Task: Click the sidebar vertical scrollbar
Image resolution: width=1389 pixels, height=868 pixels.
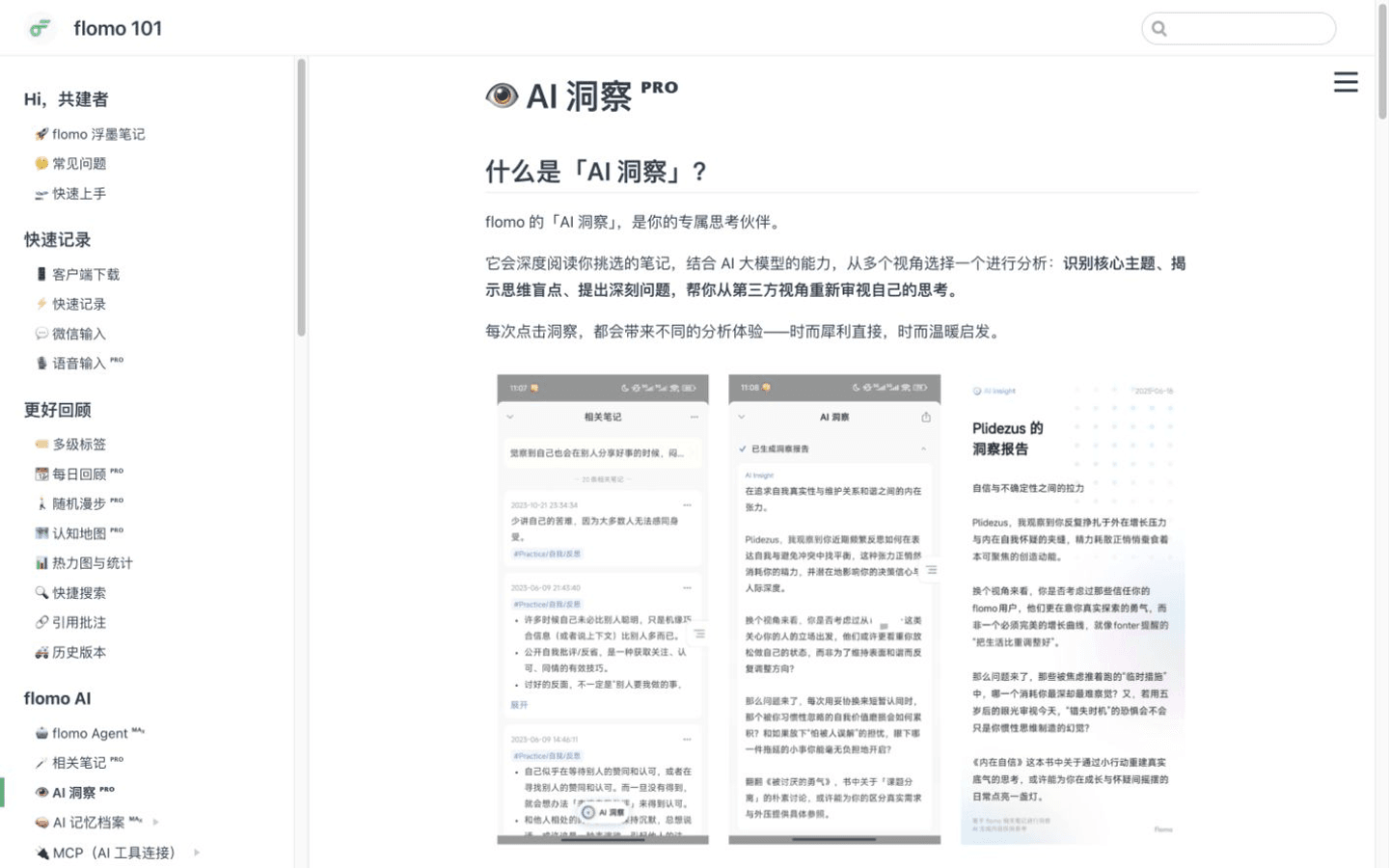Action: (301, 198)
